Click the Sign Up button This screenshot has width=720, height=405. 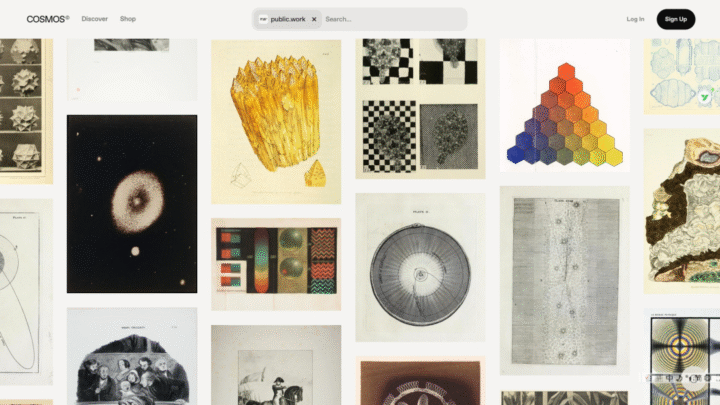675,19
